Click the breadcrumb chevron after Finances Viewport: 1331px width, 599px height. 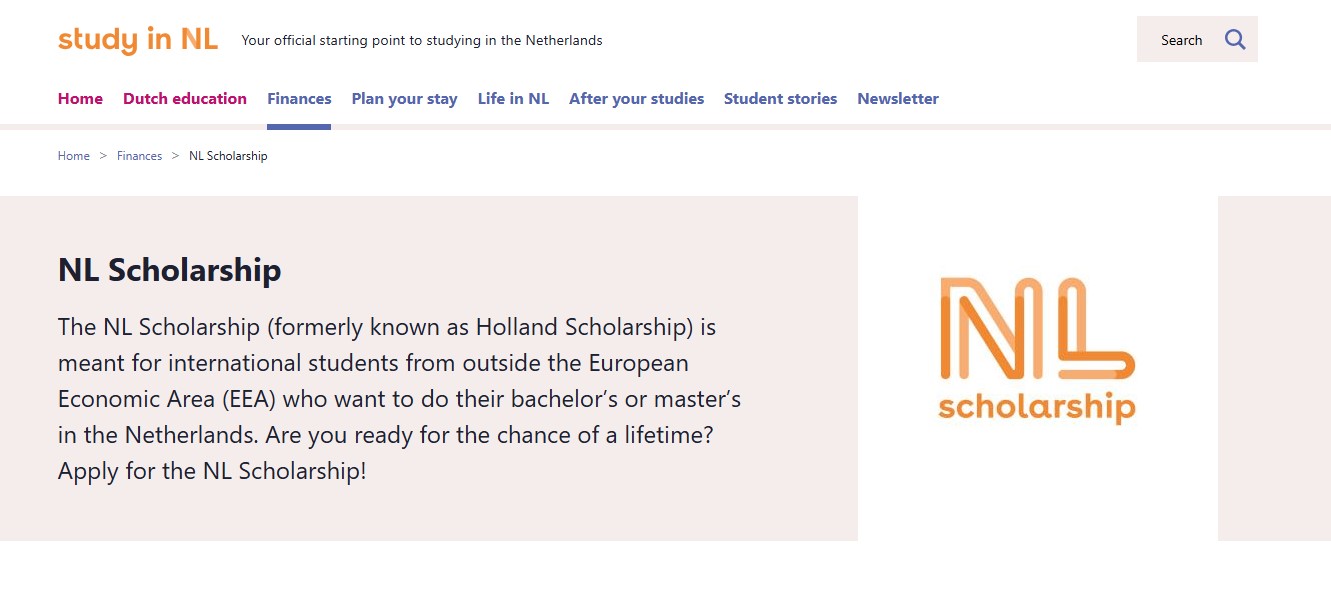click(x=175, y=156)
